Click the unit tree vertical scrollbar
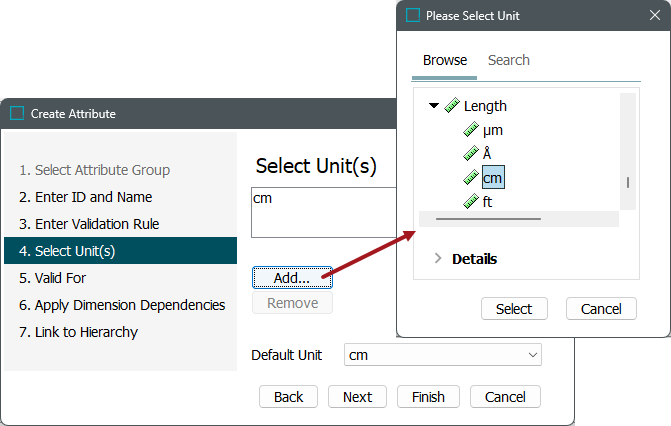The image size is (671, 426). tap(628, 182)
